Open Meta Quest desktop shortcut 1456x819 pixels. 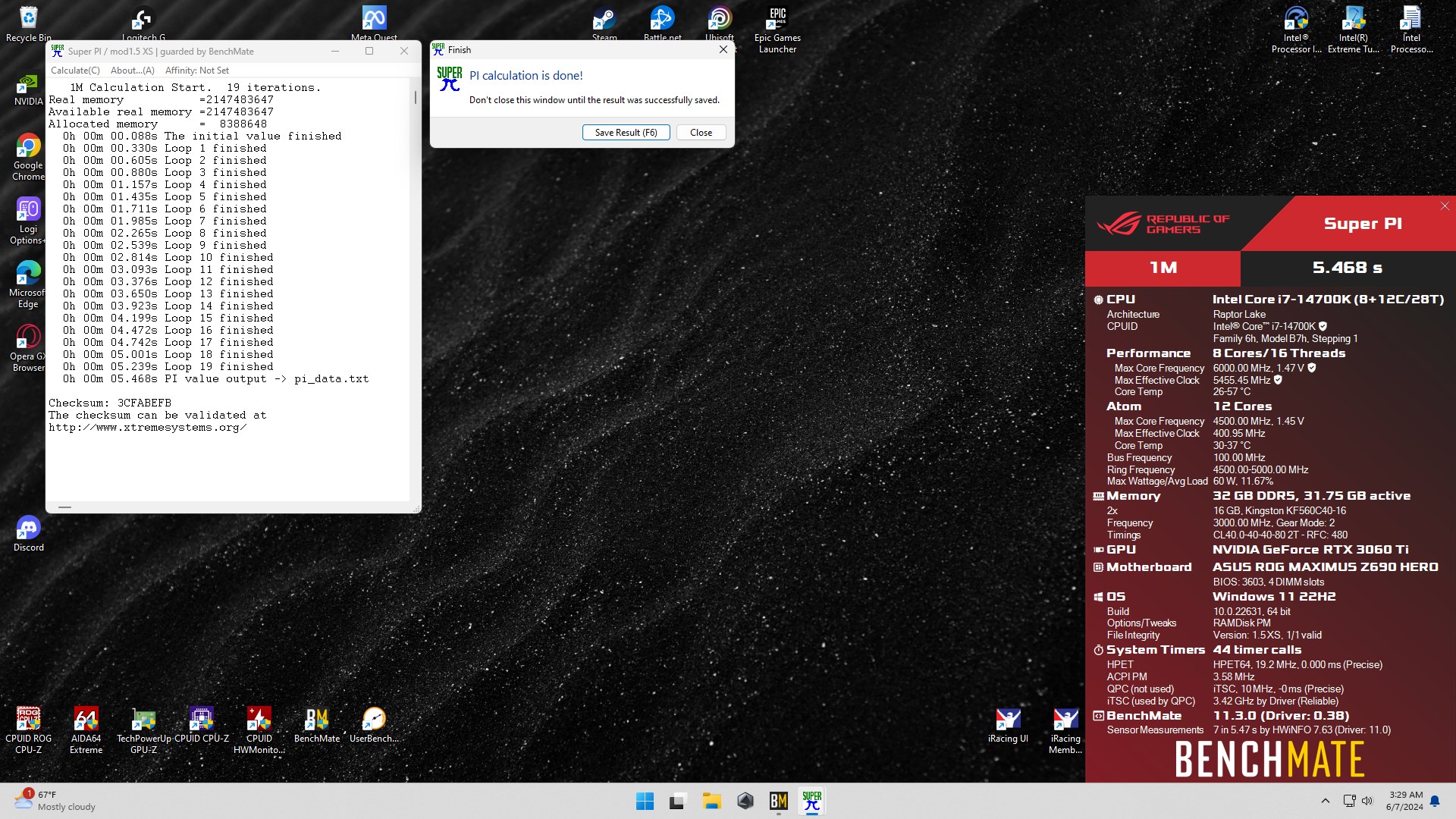[374, 23]
